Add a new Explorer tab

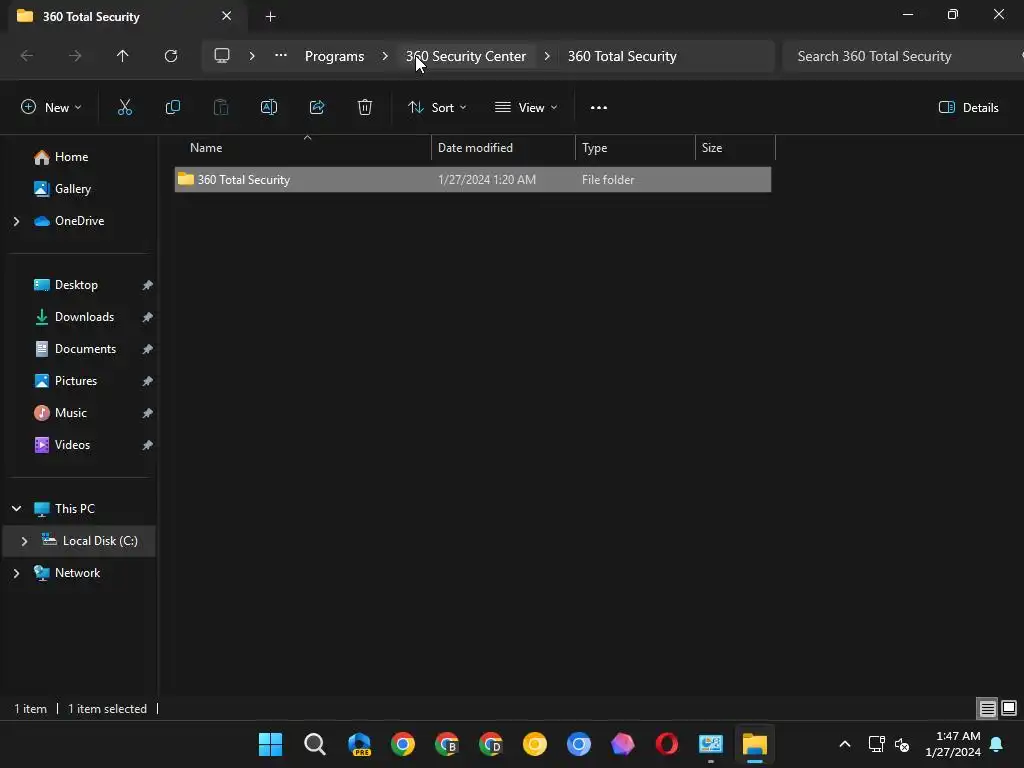(270, 16)
